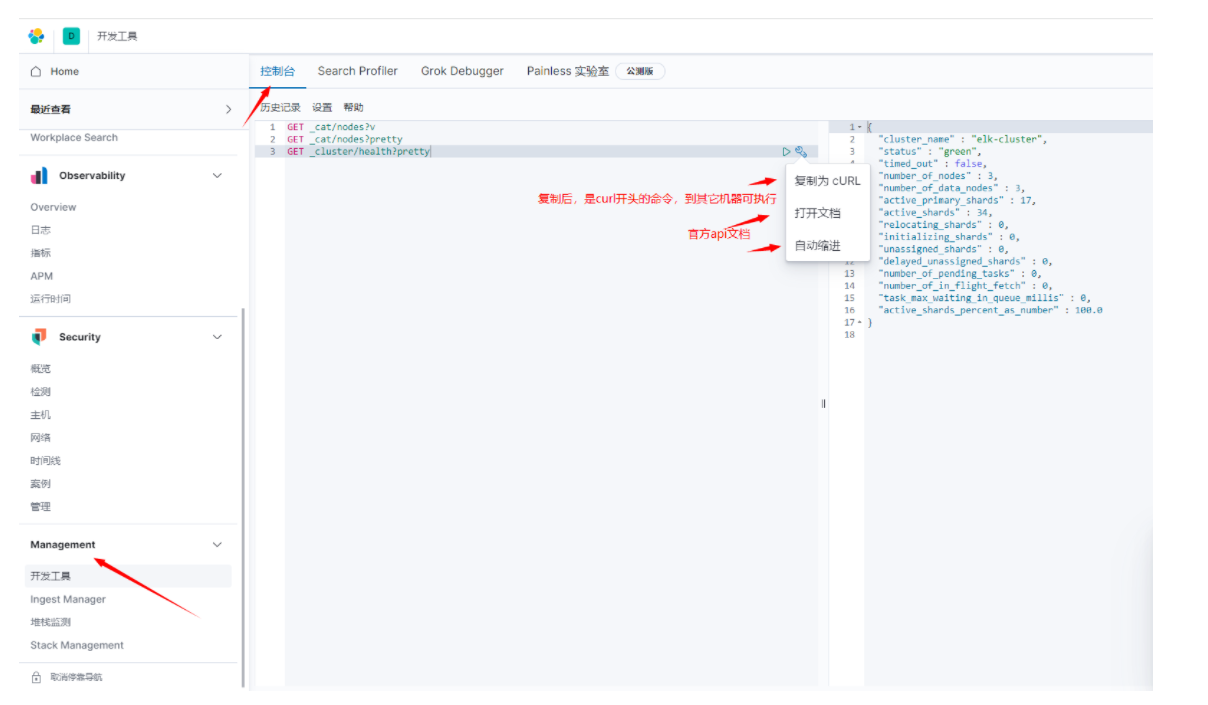Click "status" : "green" response line
The width and height of the screenshot is (1208, 705).
tap(930, 151)
